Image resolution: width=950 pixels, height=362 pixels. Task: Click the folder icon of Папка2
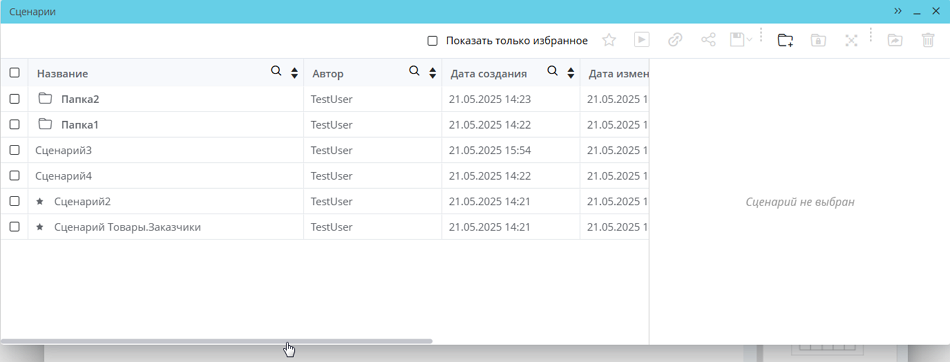(45, 98)
